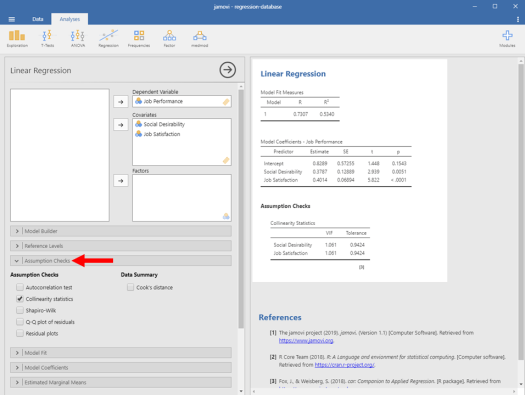This screenshot has width=525, height=395.
Task: Click the Intercept estimate 0.8289
Action: (x=320, y=163)
